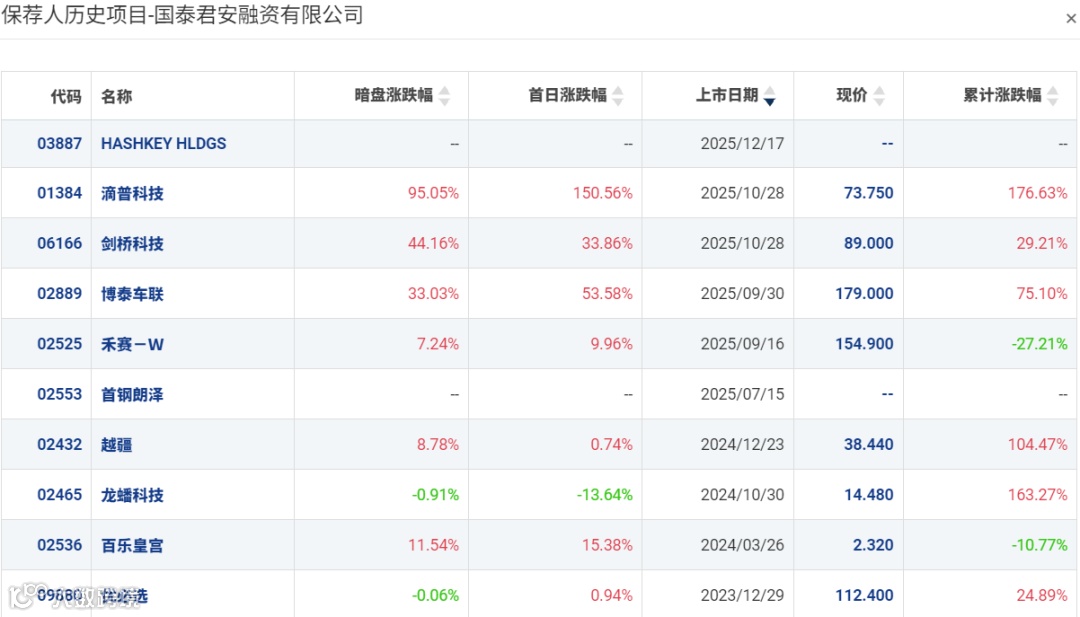Select listing date 2025/09/16
The width and height of the screenshot is (1080, 617).
[x=742, y=344]
